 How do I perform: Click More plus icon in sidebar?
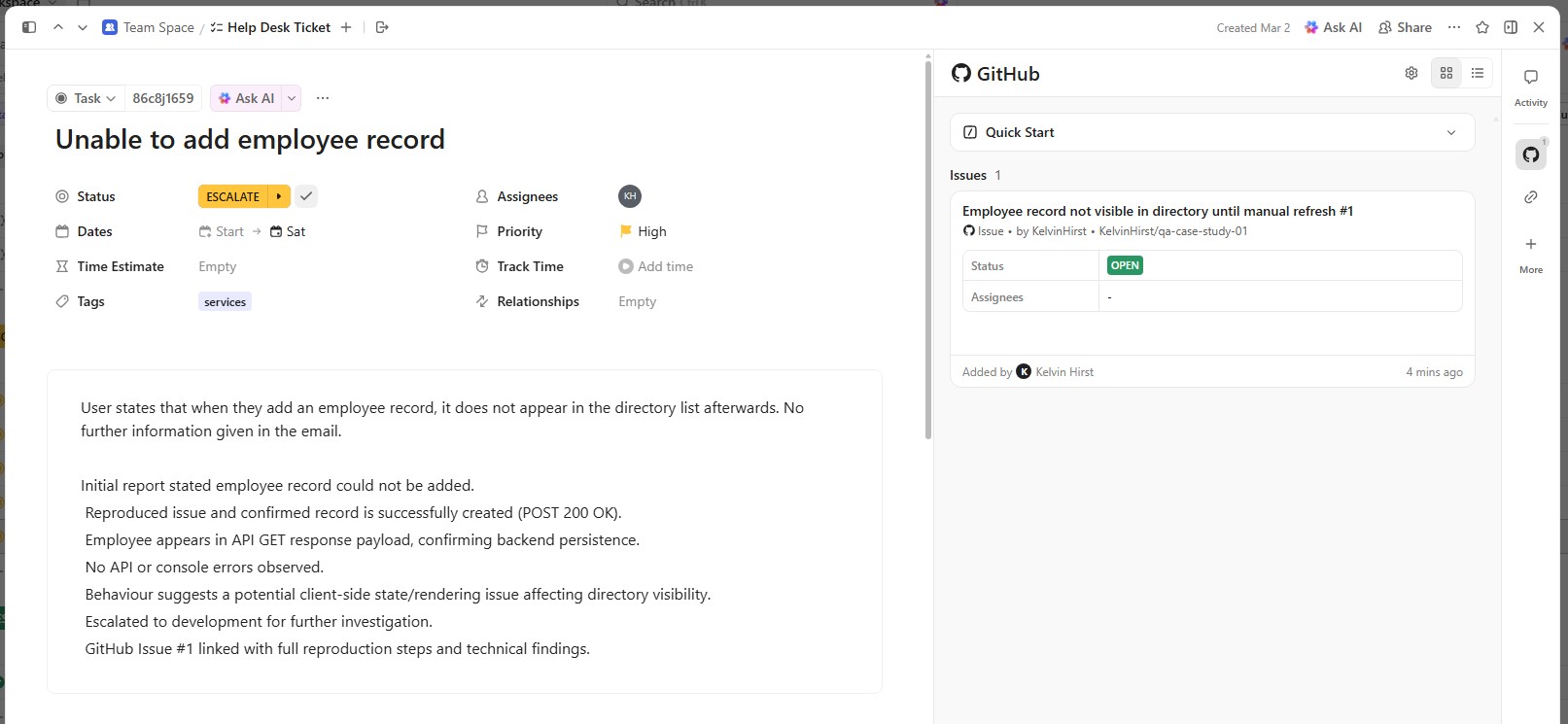(1531, 244)
